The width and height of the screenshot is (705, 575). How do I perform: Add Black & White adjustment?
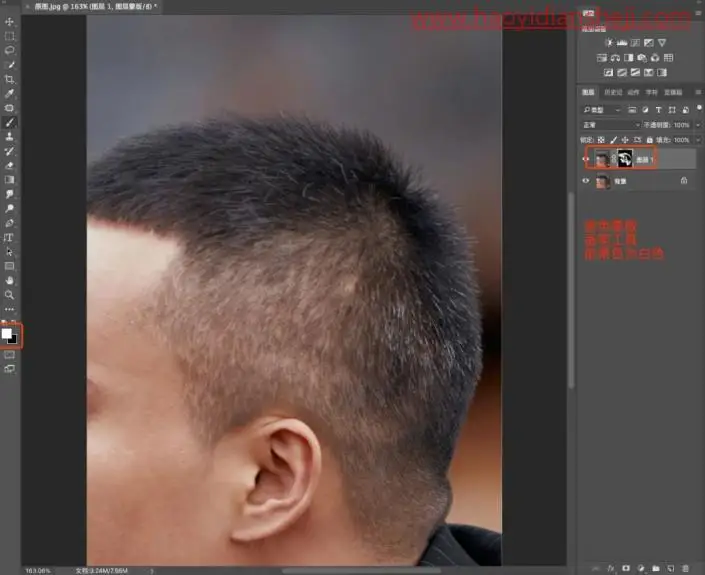(629, 58)
